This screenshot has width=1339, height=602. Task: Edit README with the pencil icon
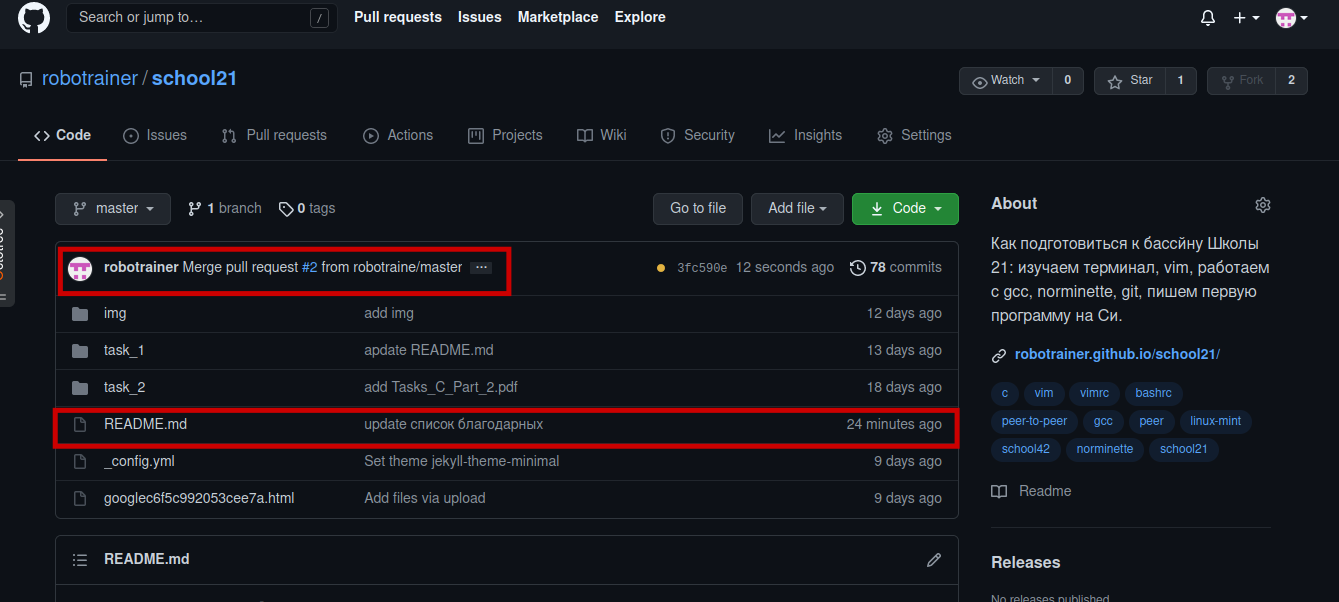(934, 560)
